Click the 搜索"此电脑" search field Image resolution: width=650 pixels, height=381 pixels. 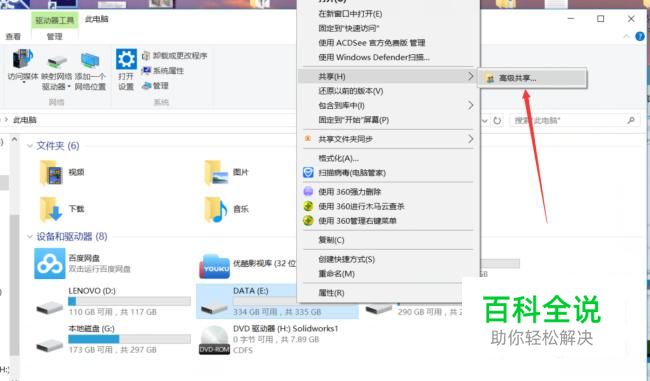click(x=574, y=121)
